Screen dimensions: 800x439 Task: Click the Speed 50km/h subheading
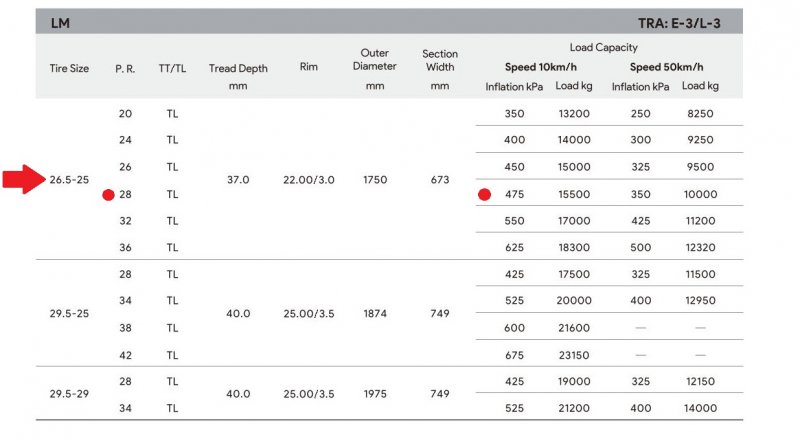pyautogui.click(x=666, y=67)
